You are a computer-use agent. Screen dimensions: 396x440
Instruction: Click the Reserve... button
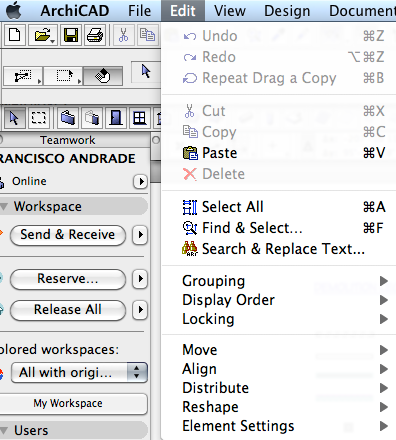[68, 279]
